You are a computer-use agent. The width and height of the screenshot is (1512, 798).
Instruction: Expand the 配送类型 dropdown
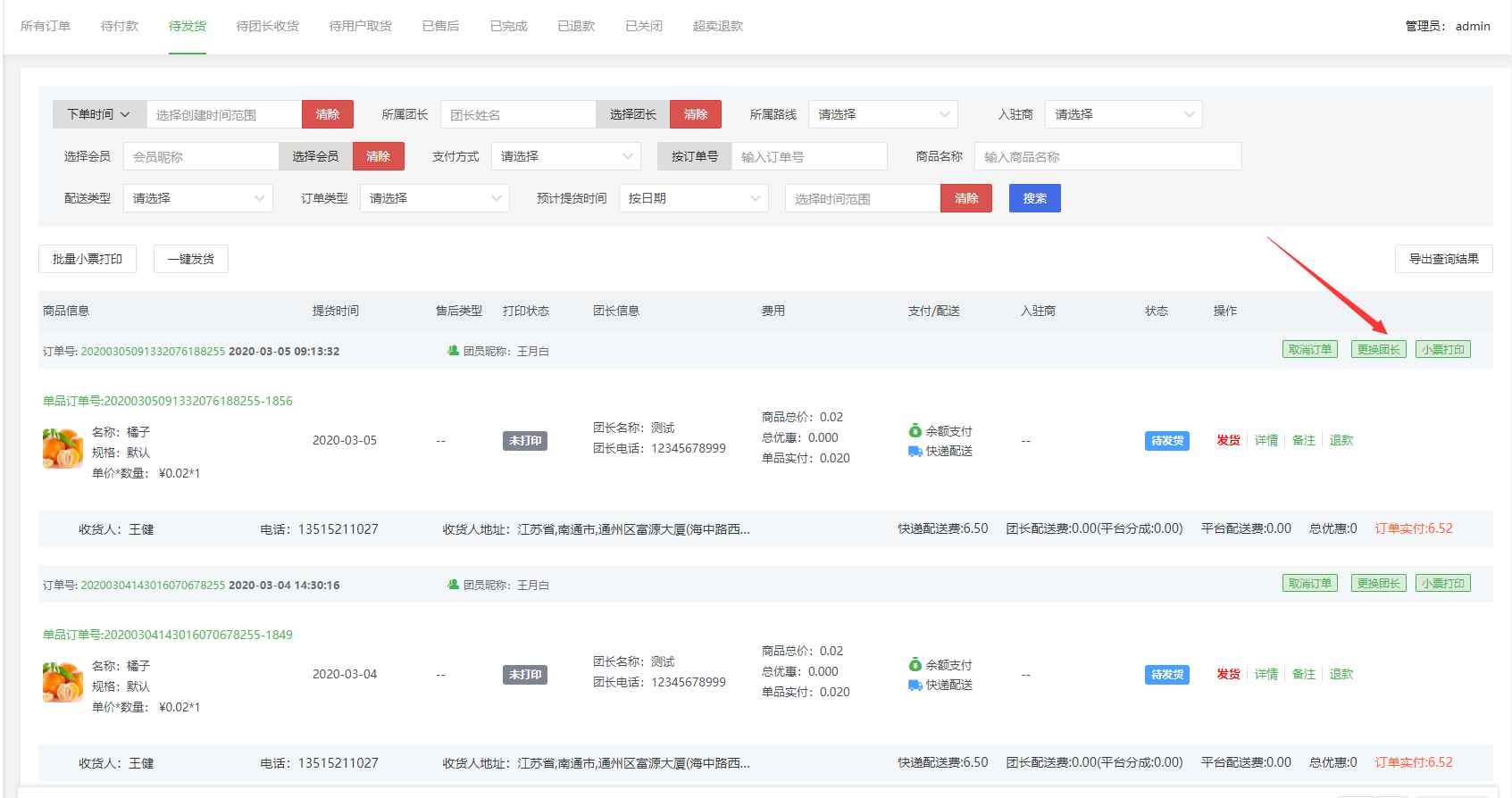coord(197,198)
